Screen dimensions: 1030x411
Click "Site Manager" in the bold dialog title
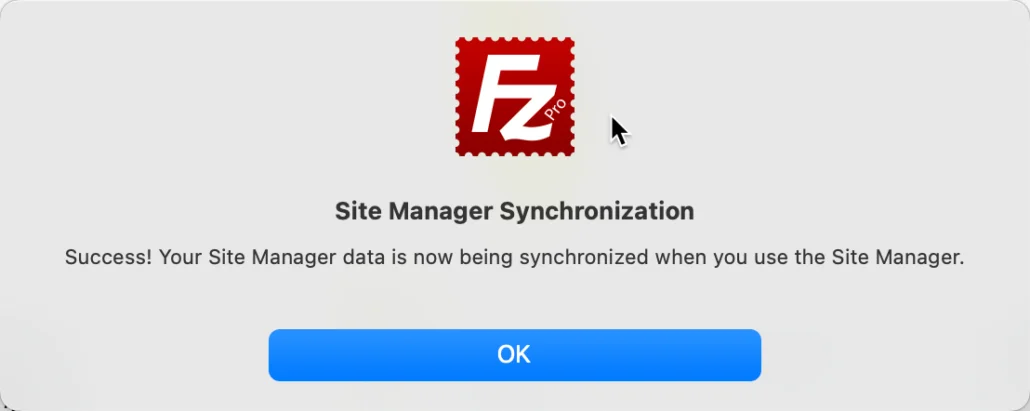[414, 211]
